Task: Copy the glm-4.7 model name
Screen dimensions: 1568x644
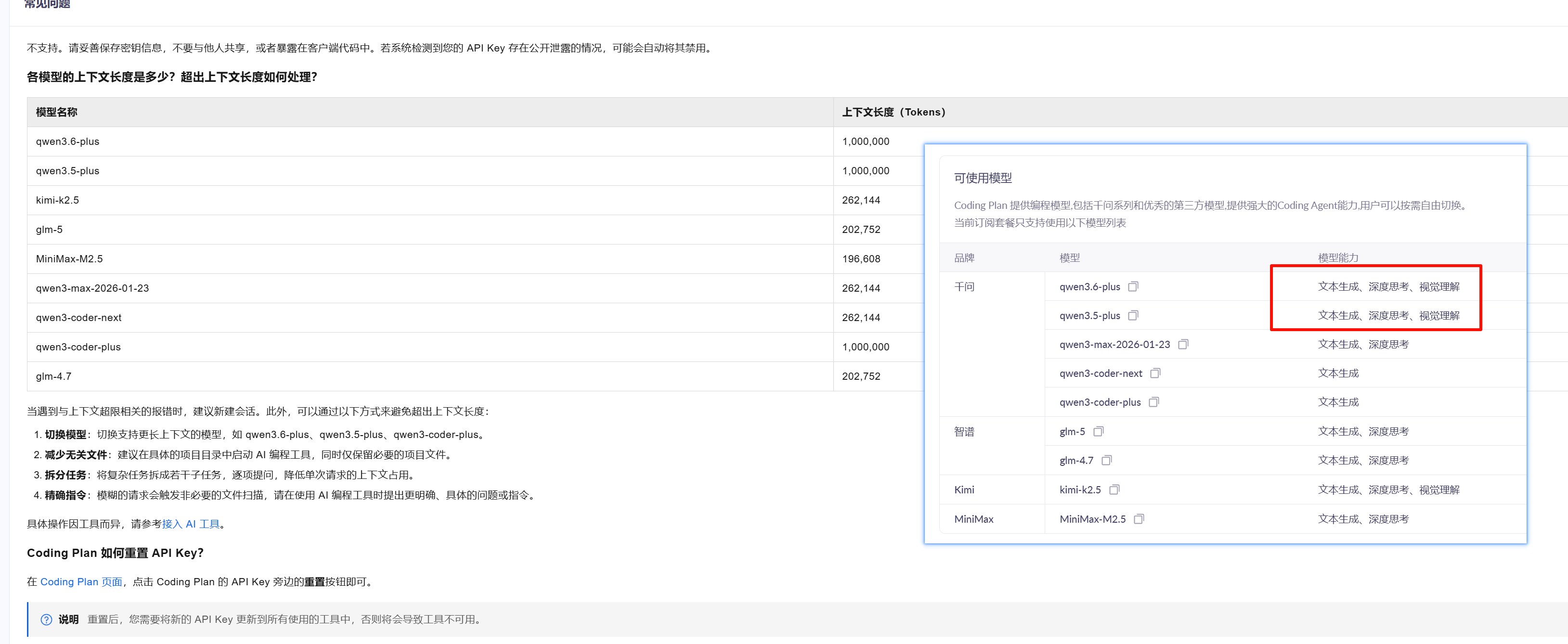Action: tap(1107, 460)
